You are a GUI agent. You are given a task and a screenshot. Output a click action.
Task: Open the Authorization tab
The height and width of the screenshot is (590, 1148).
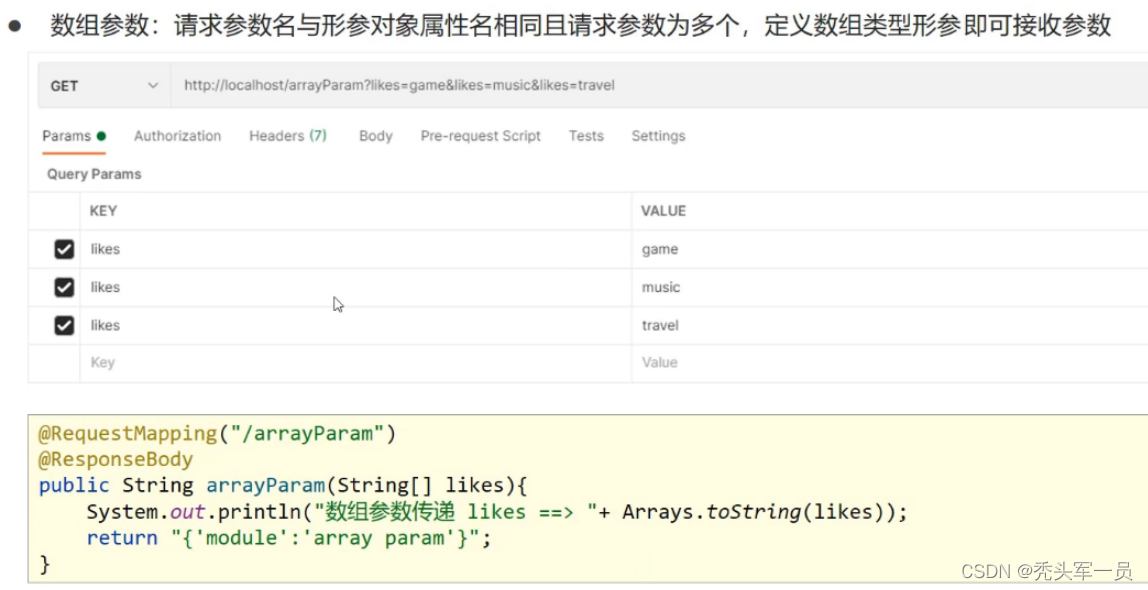click(177, 136)
